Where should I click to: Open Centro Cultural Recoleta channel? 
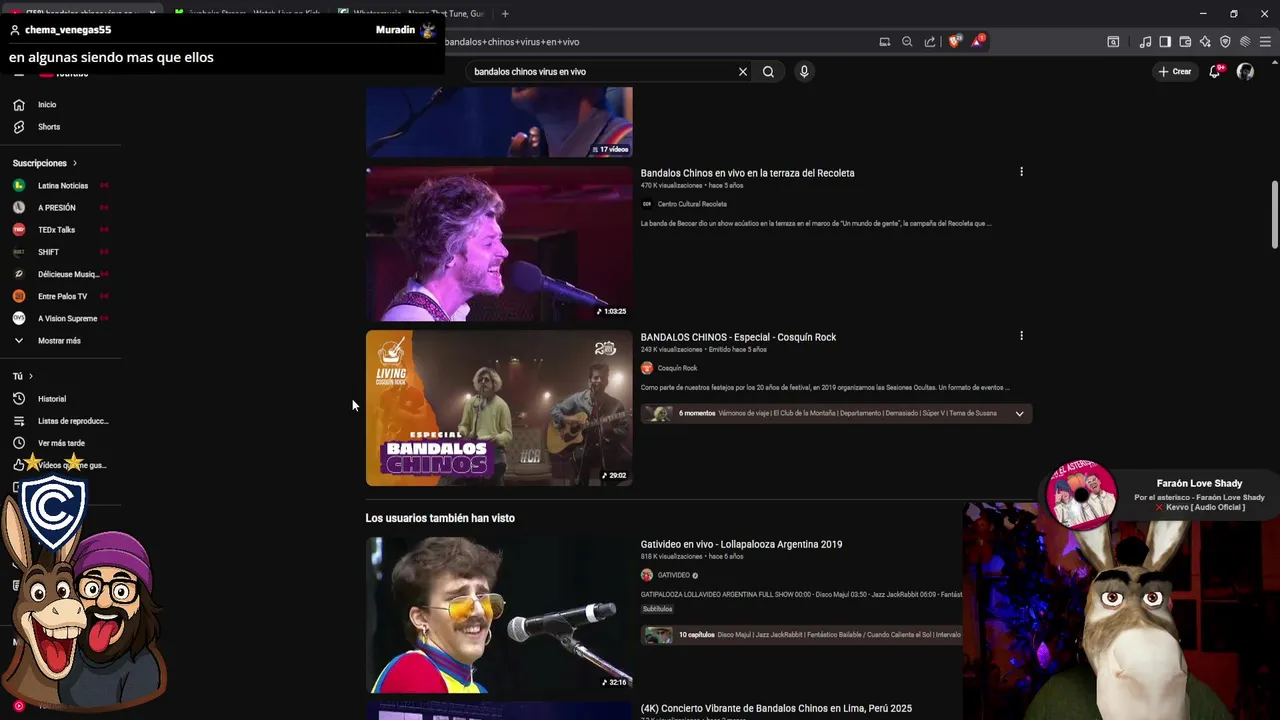coord(692,204)
